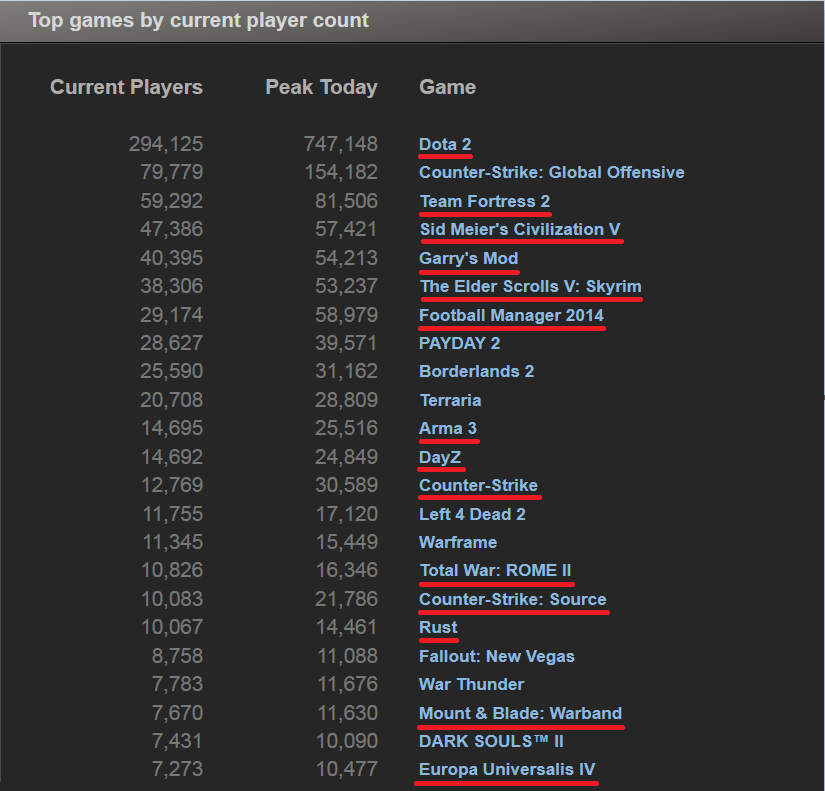Click the Current Players column header
Screen dimensions: 825x791
(x=126, y=87)
